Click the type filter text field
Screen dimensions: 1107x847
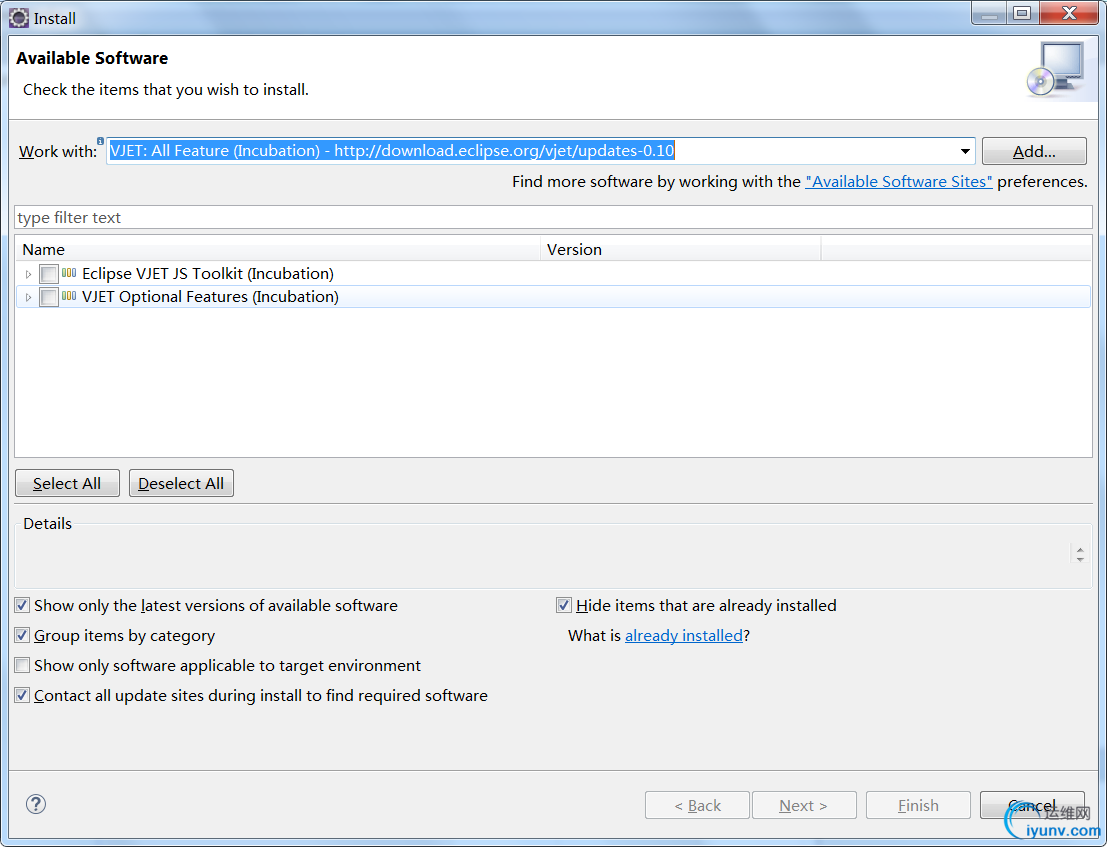554,217
